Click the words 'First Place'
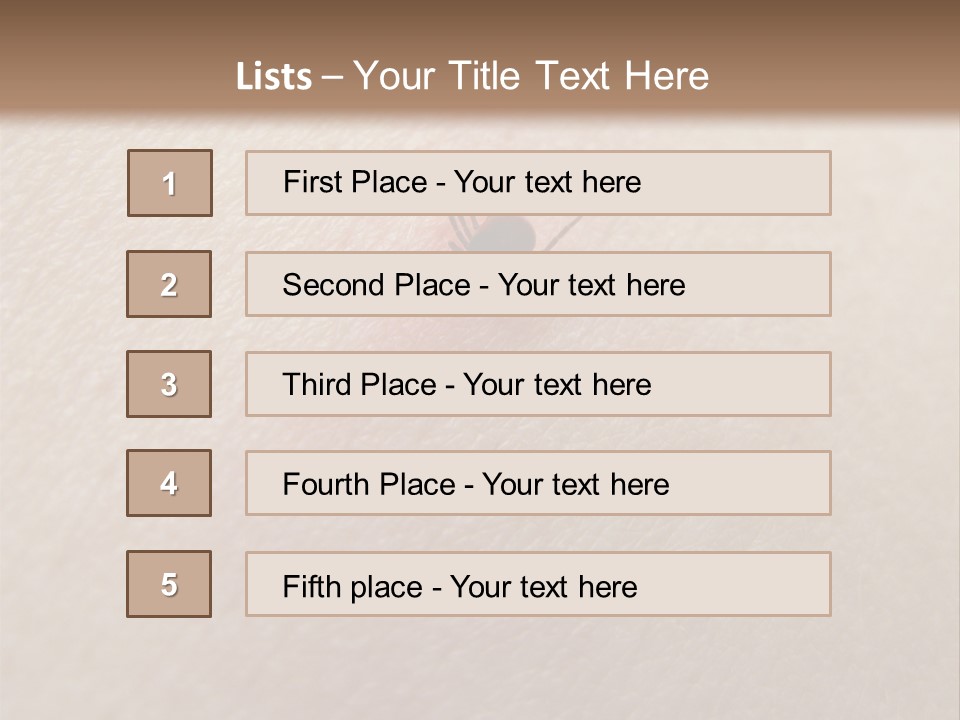 [x=354, y=182]
